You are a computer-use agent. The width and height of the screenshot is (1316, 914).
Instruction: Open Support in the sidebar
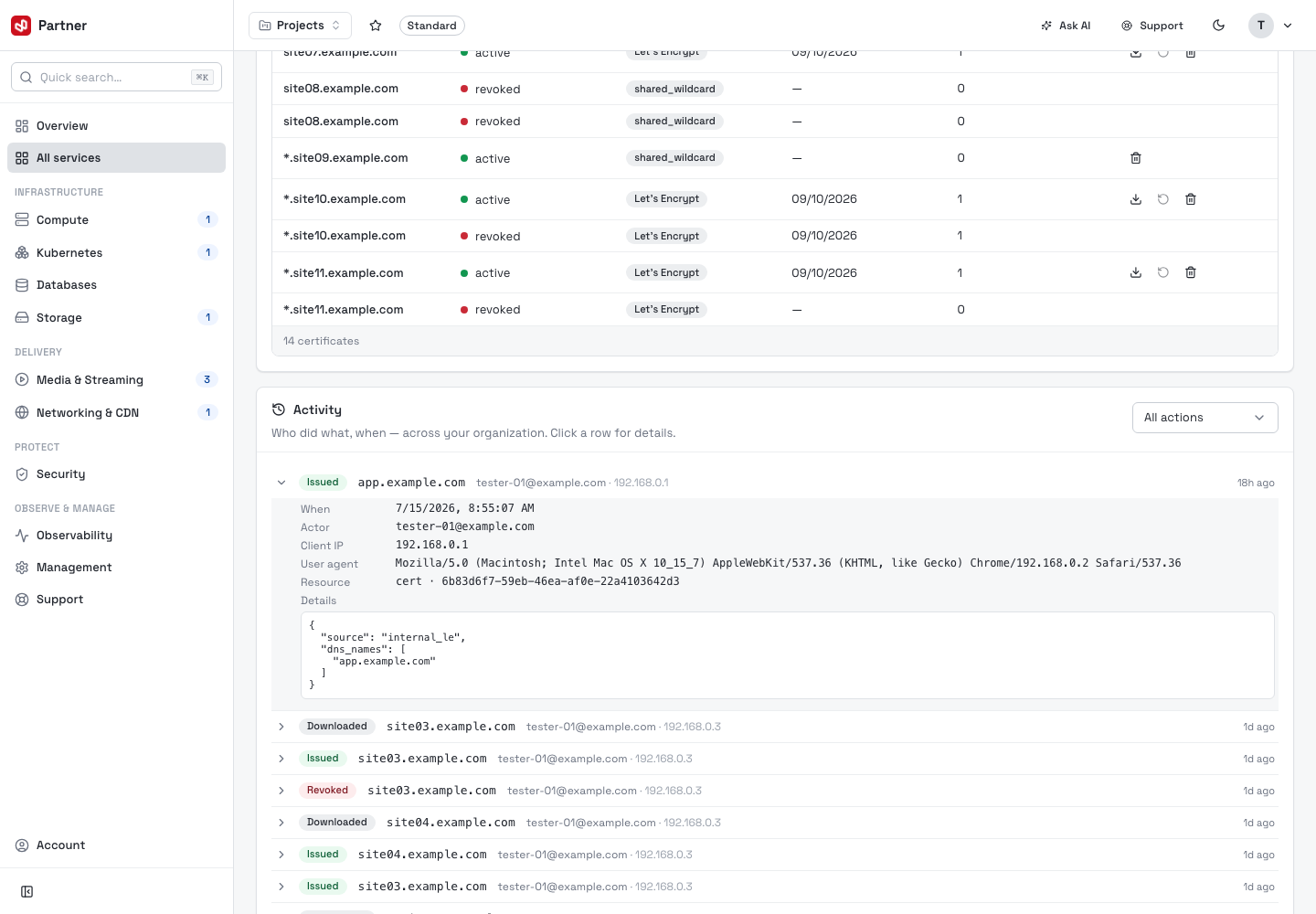tap(116, 600)
